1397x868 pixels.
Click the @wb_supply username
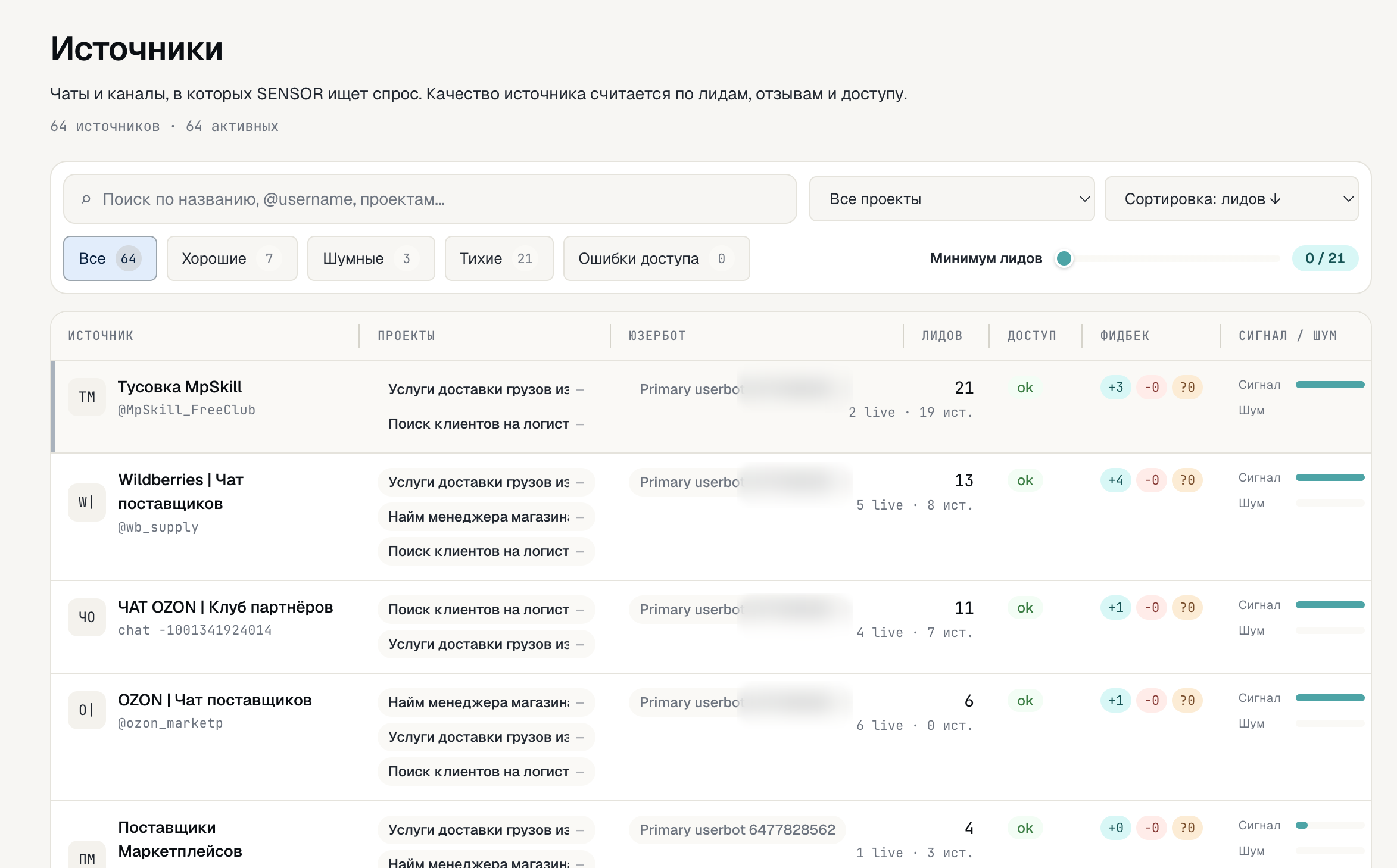tap(158, 527)
